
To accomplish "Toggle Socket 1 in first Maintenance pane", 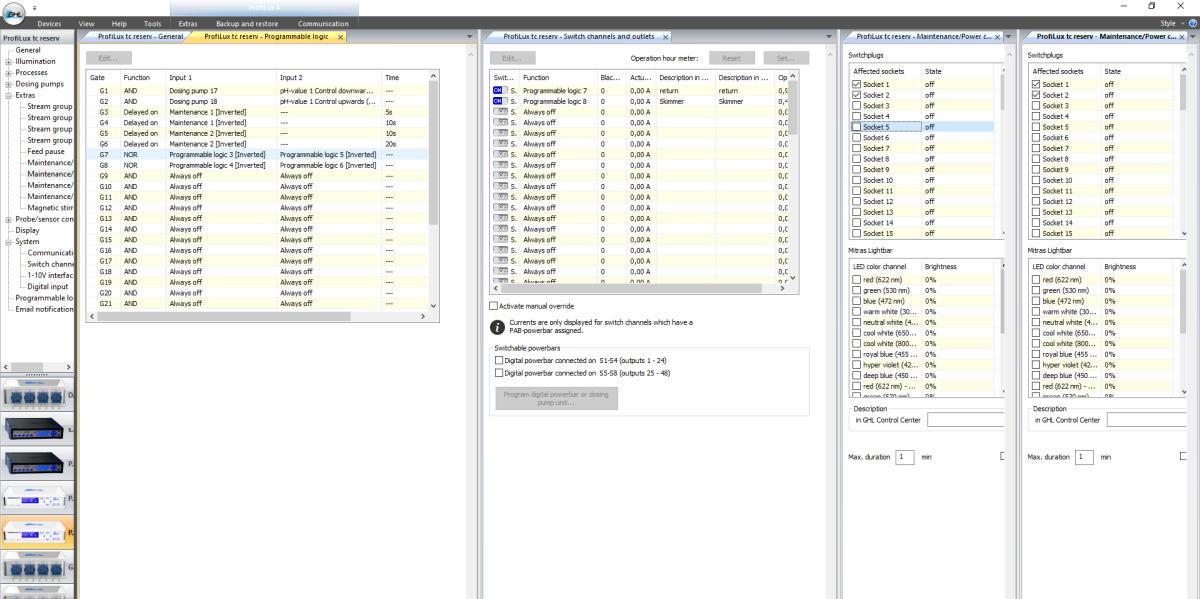I will point(855,85).
